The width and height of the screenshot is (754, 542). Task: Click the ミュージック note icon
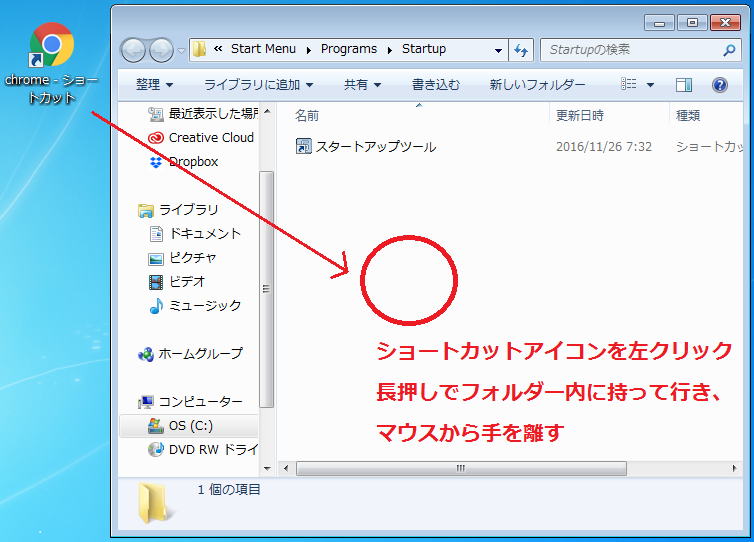pos(156,306)
